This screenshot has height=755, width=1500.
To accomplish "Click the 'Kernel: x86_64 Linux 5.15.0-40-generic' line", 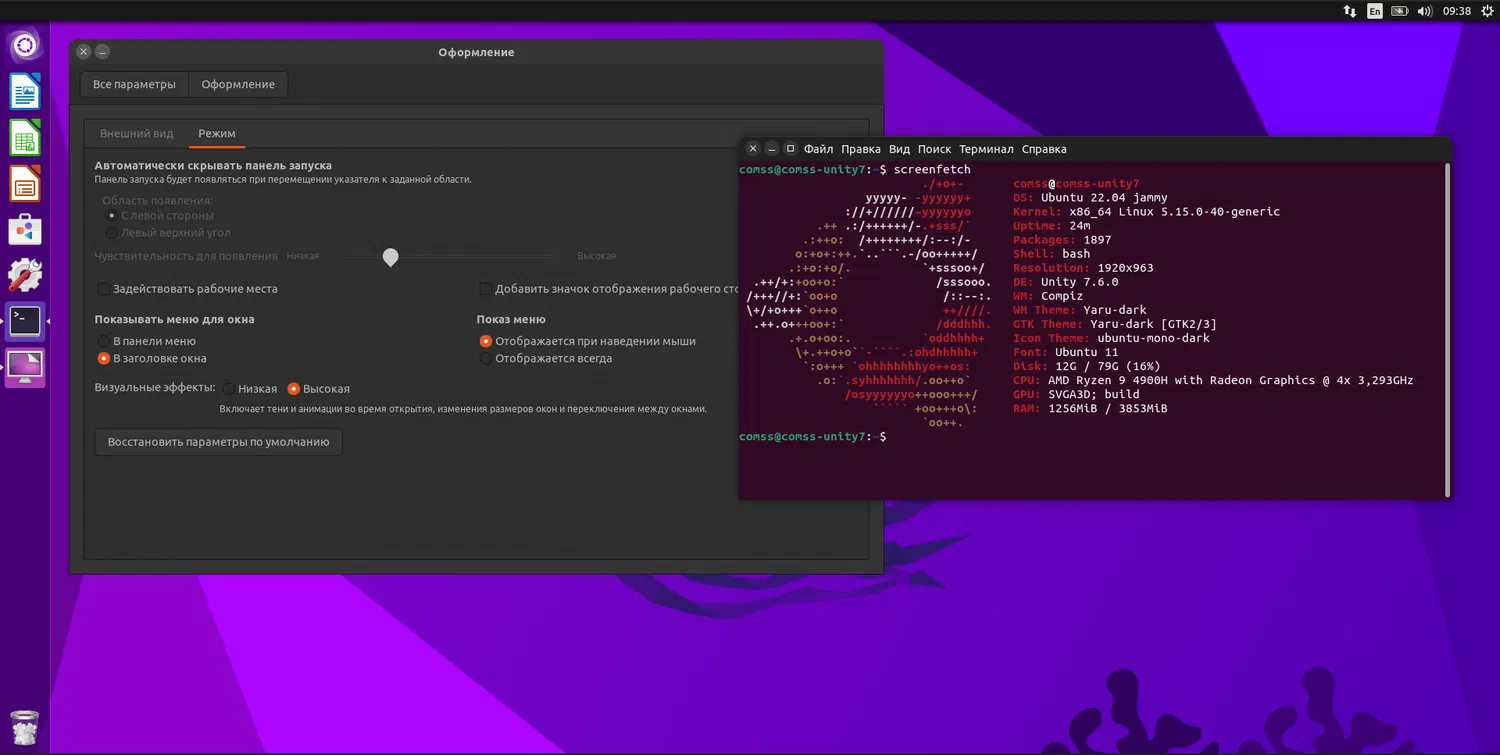I will coord(1146,212).
